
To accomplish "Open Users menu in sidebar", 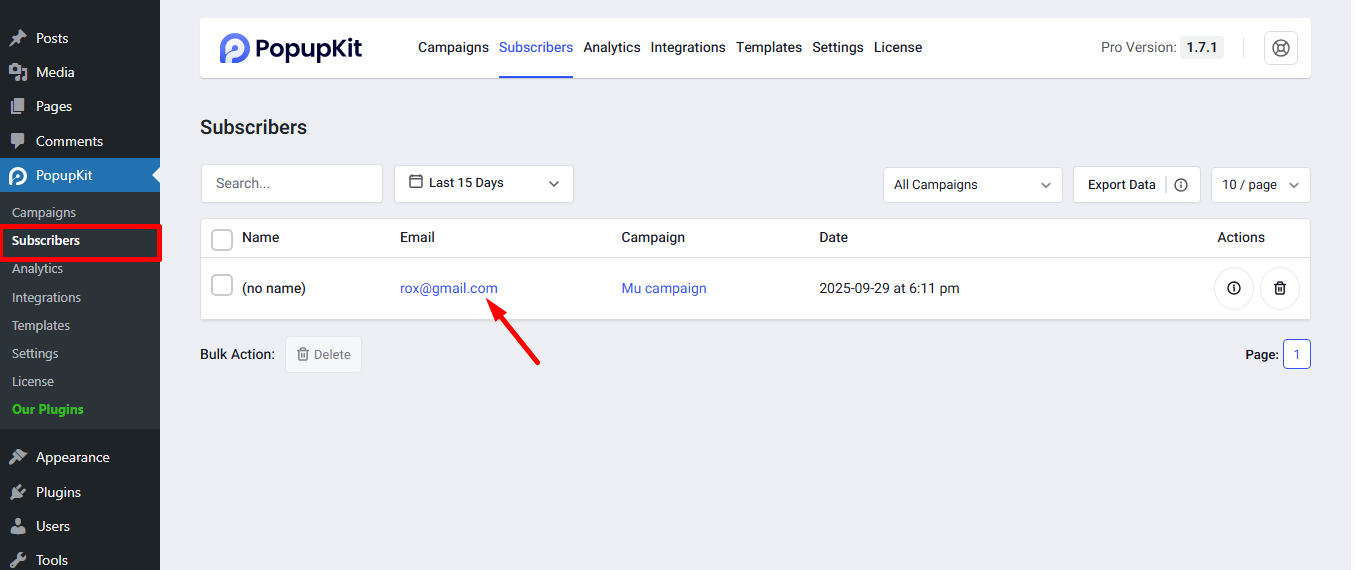I will pyautogui.click(x=53, y=526).
